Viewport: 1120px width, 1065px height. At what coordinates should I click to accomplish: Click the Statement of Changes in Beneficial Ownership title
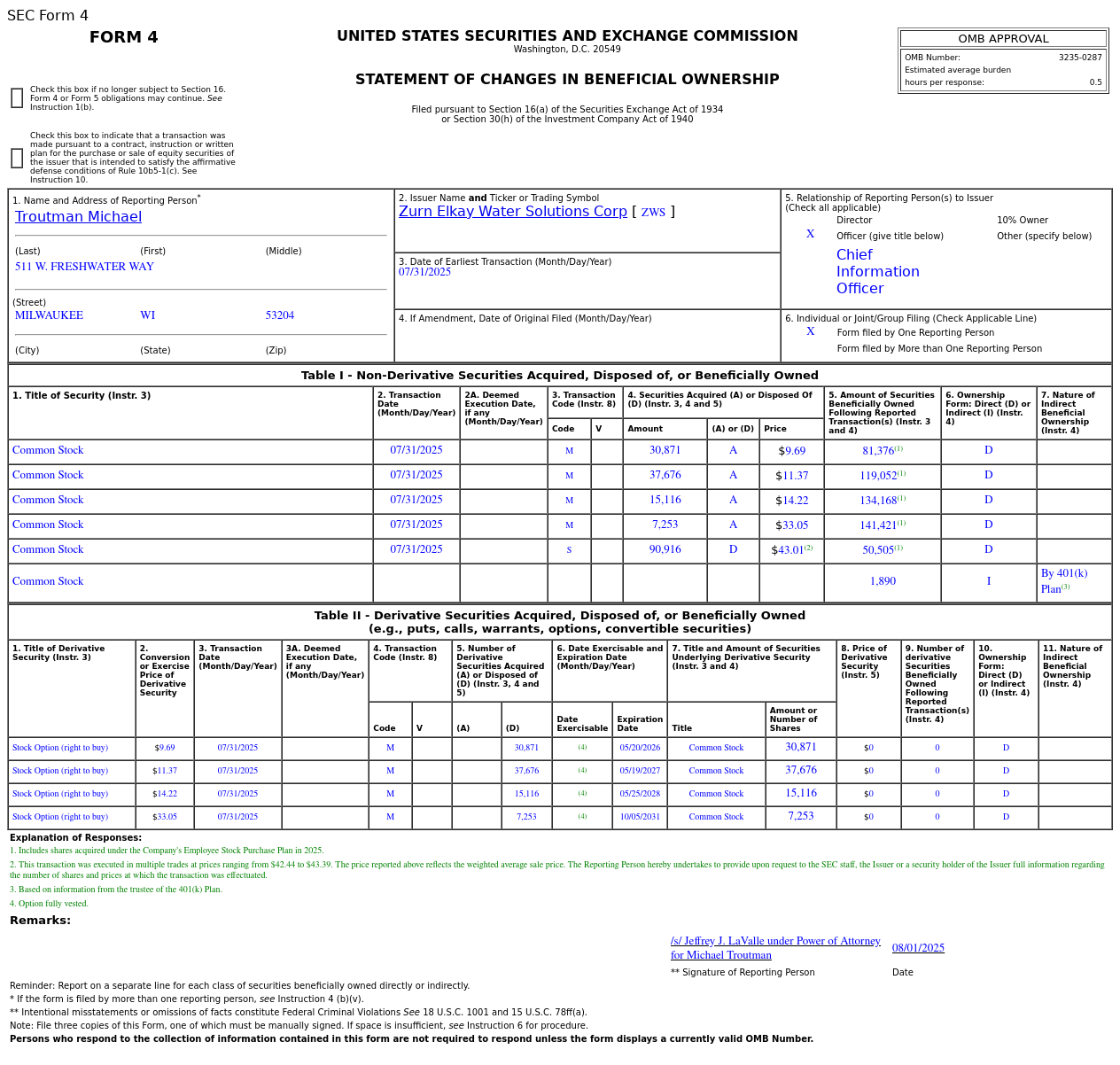567,80
